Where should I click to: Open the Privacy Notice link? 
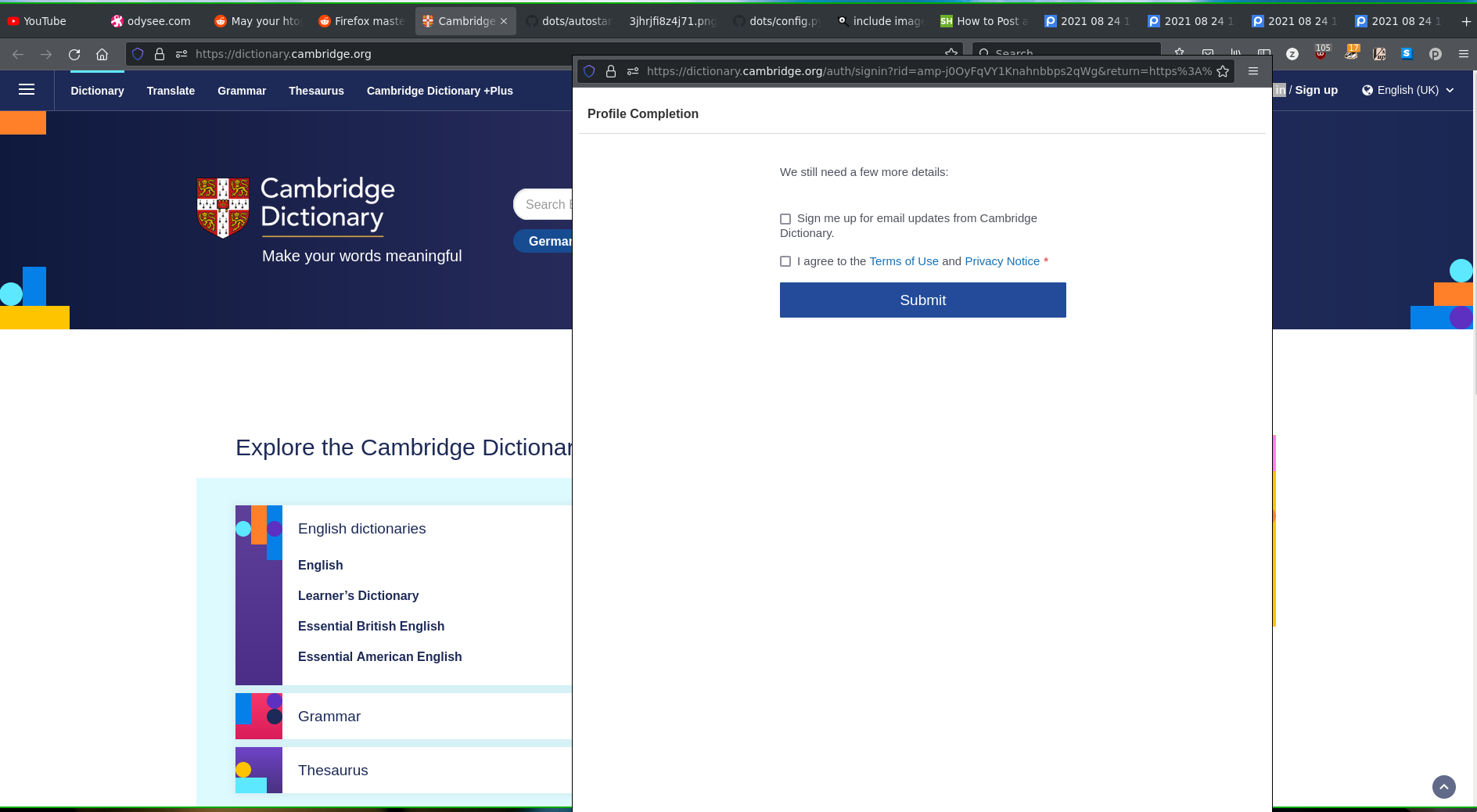1002,261
